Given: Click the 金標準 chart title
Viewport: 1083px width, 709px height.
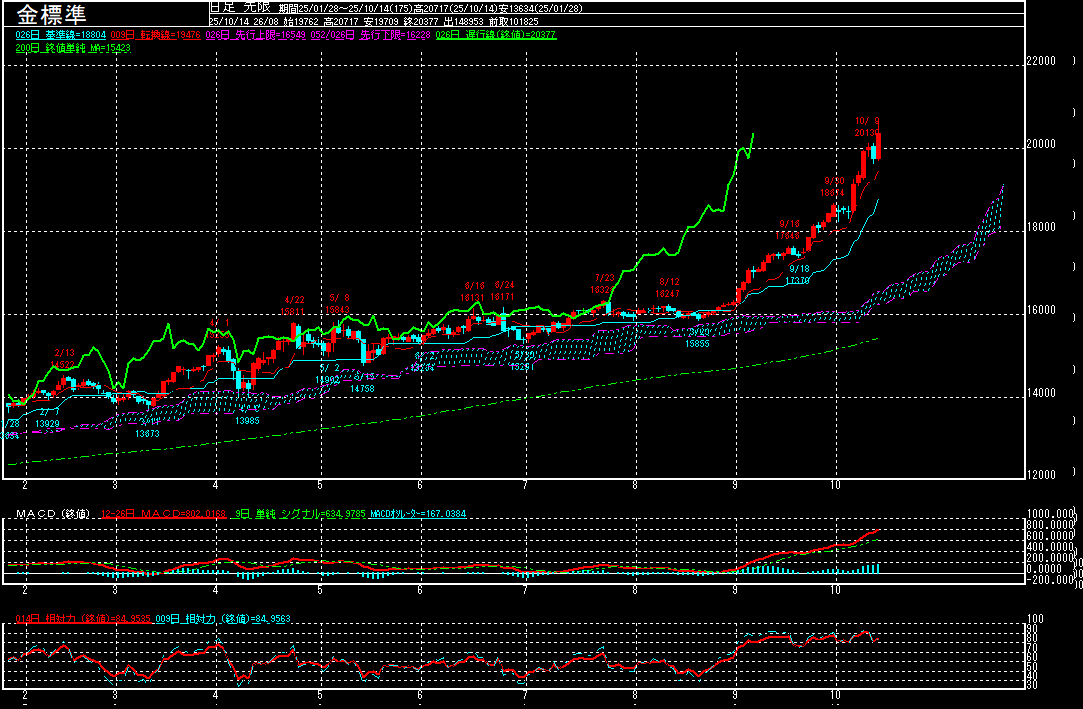Looking at the screenshot, I should click(52, 16).
